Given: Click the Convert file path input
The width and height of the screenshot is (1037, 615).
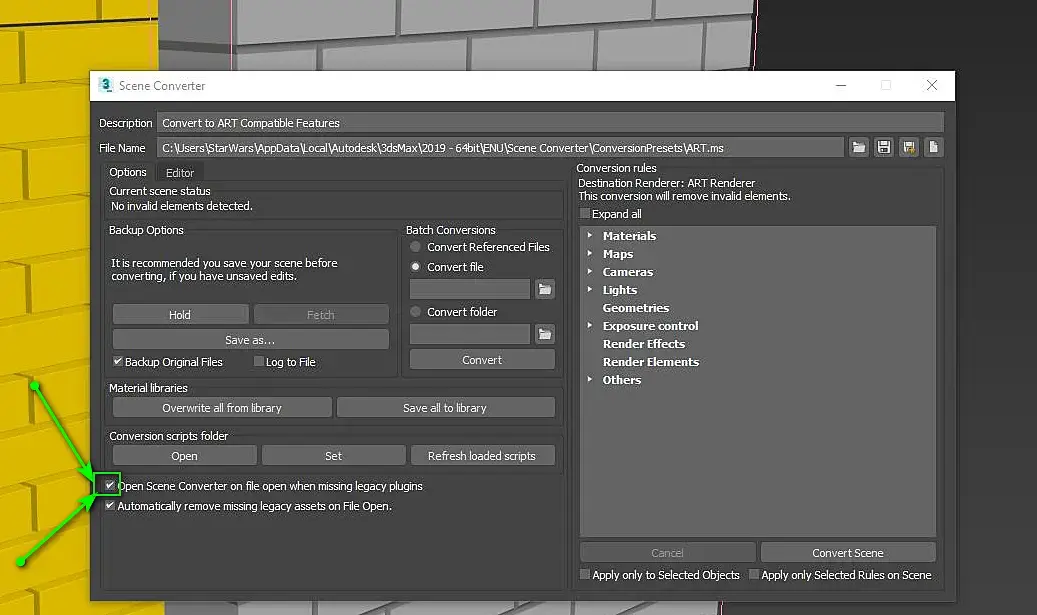Looking at the screenshot, I should [x=470, y=289].
